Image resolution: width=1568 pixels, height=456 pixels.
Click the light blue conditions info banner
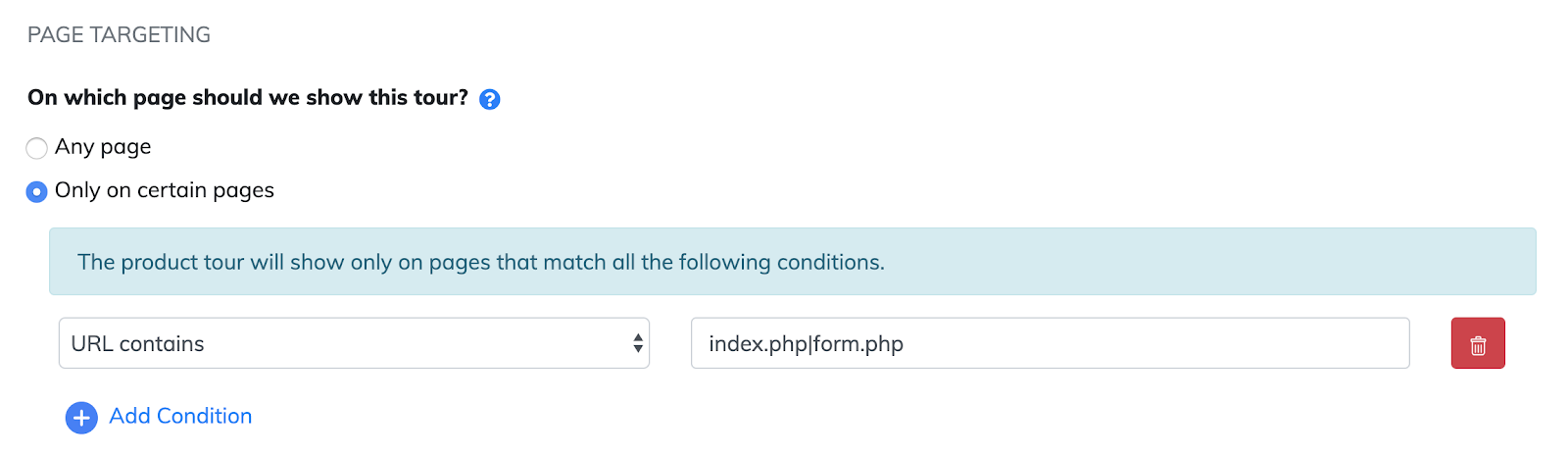point(1176,262)
